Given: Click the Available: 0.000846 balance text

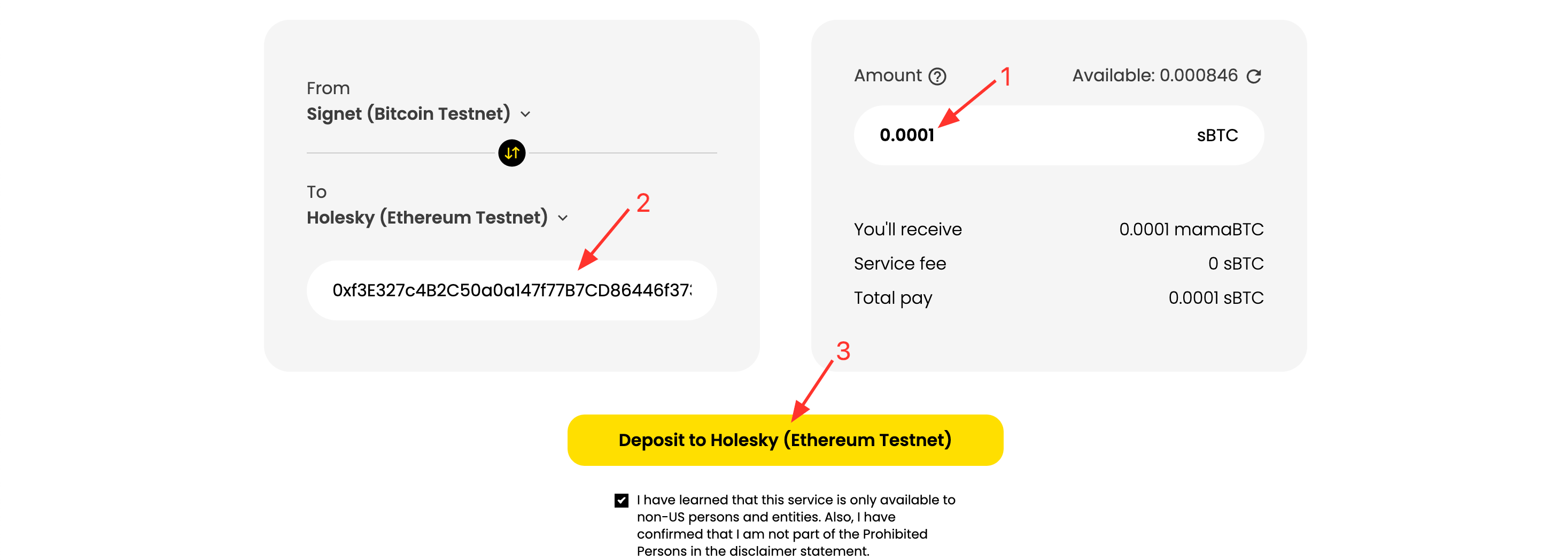Looking at the screenshot, I should point(1154,75).
